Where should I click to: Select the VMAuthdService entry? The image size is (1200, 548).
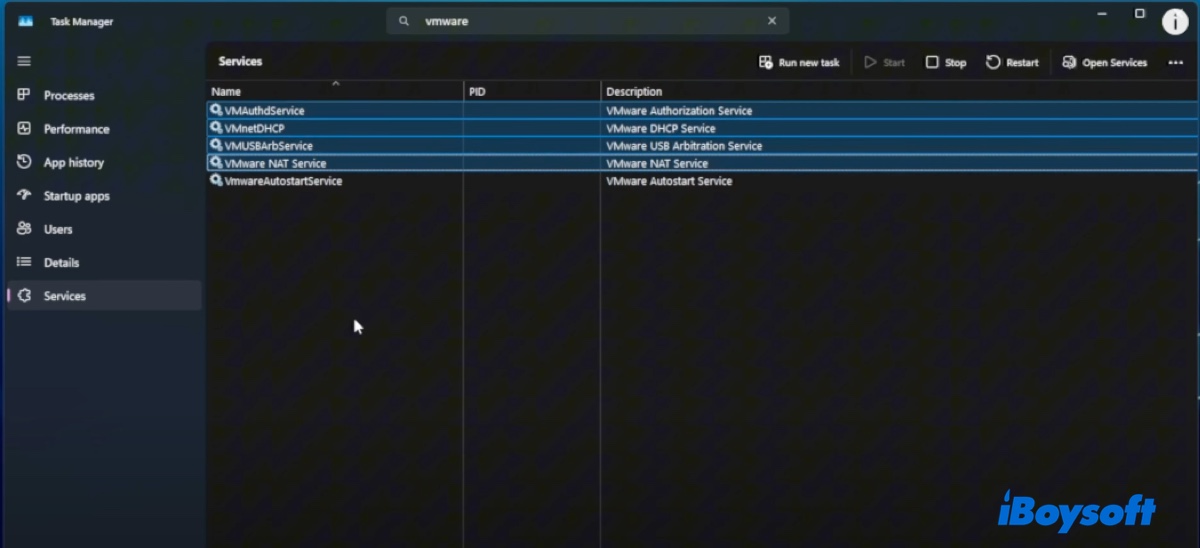pyautogui.click(x=265, y=111)
